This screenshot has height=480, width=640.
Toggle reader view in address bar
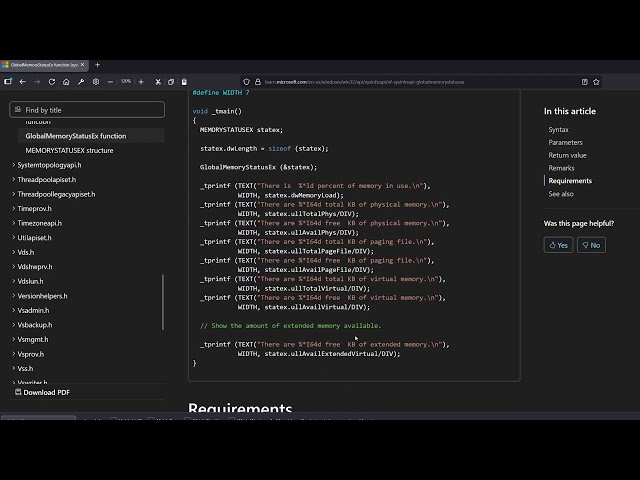[584, 82]
